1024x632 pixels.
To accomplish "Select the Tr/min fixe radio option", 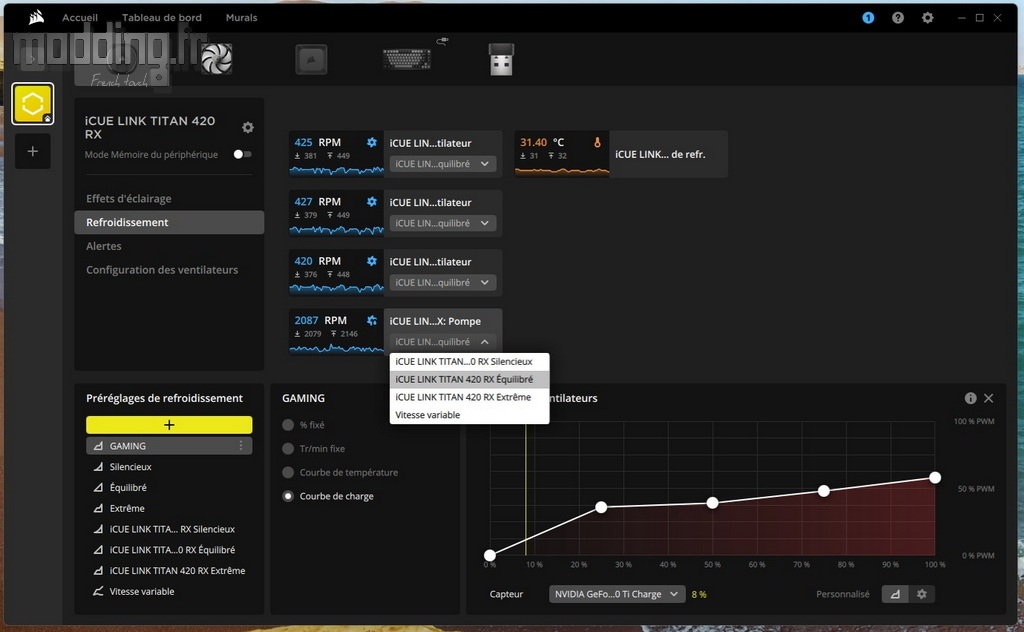I will click(288, 449).
